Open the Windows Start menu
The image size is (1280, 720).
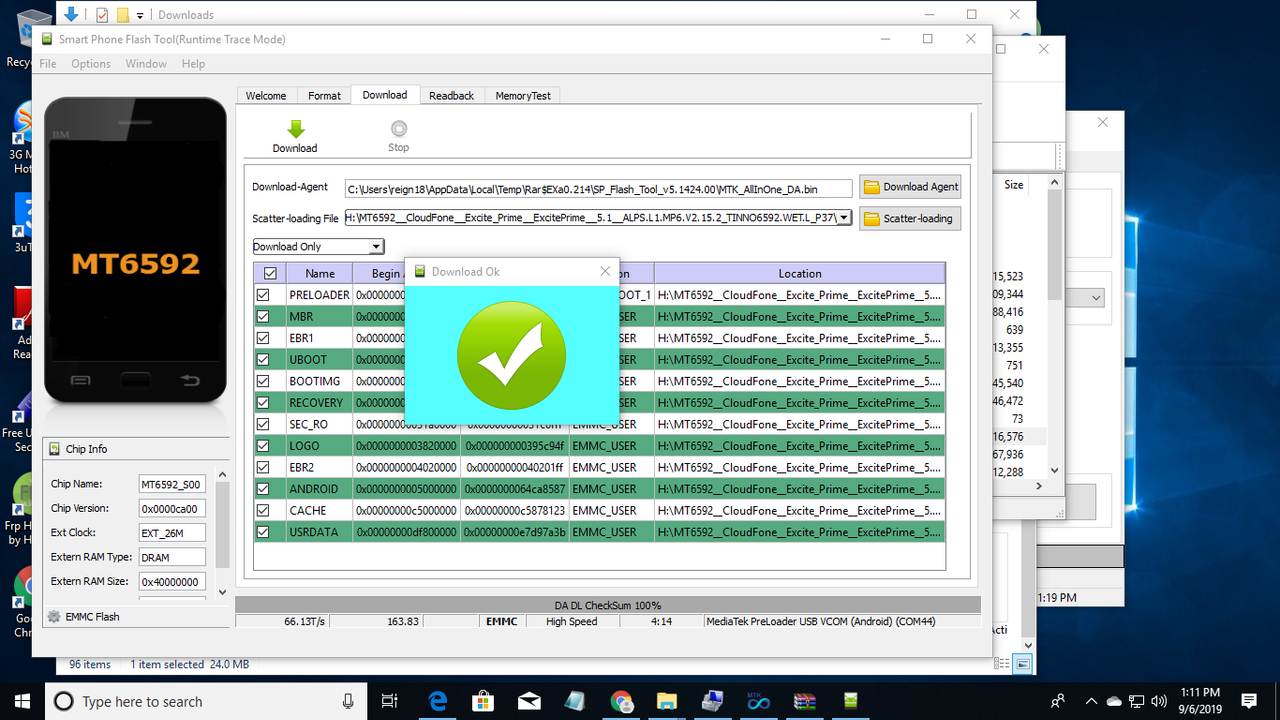point(22,701)
